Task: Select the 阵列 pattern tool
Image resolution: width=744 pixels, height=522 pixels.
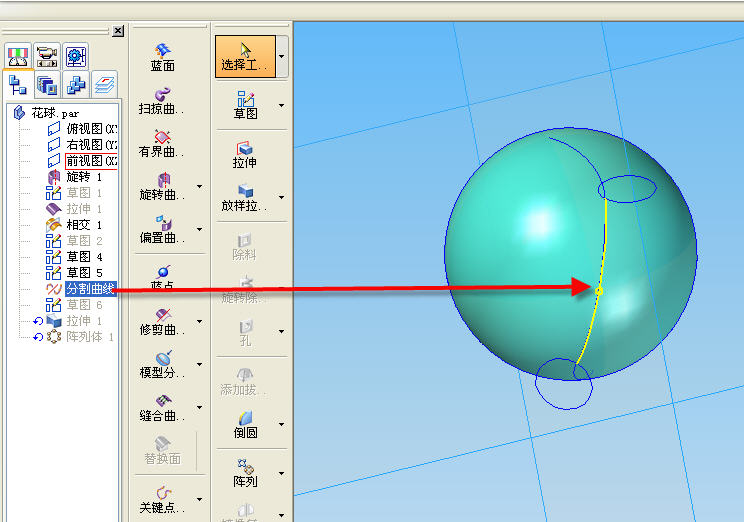Action: pos(245,473)
